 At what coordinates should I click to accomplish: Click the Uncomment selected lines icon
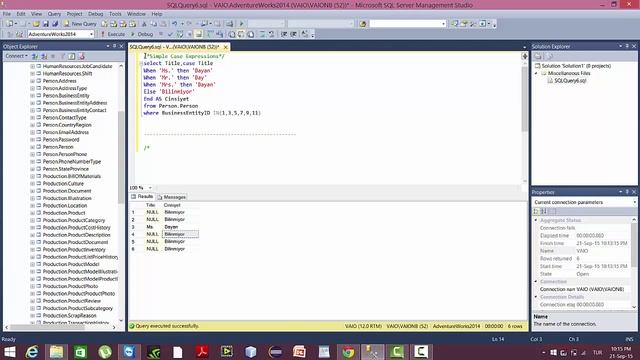pos(271,34)
